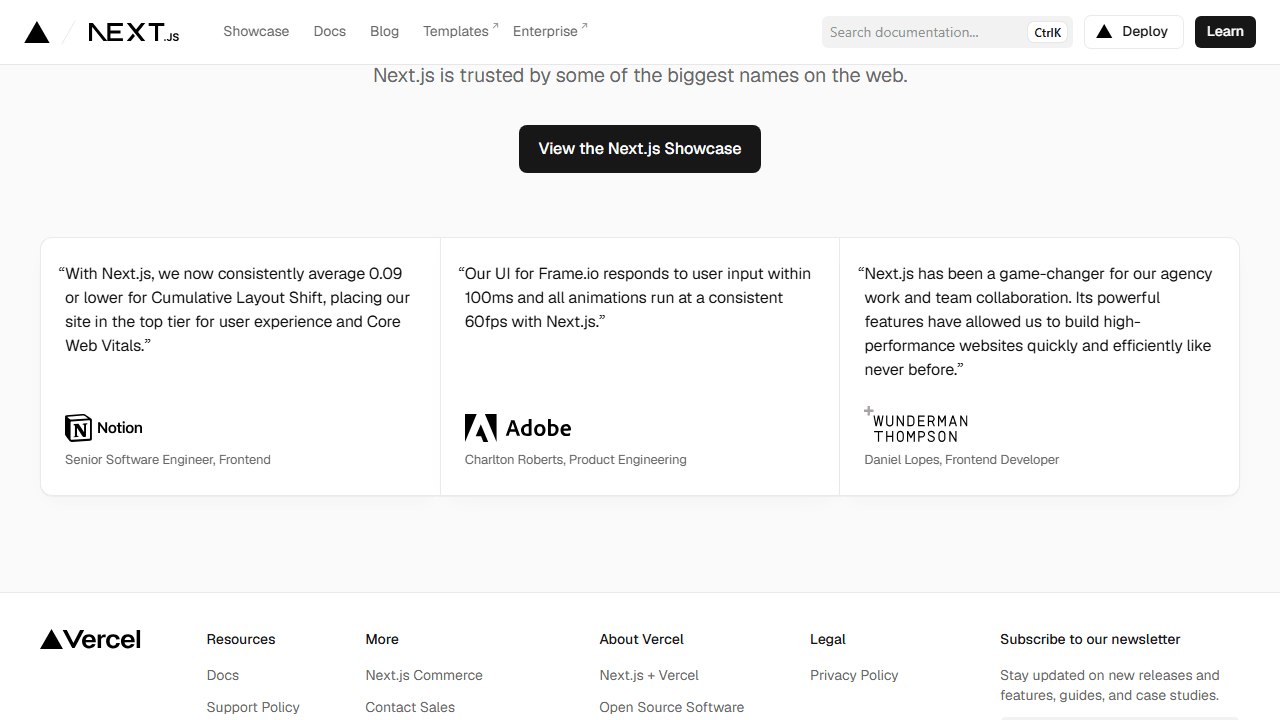Viewport: 1280px width, 720px height.
Task: Click the newsletter 'Stay updated' description
Action: pos(1110,685)
